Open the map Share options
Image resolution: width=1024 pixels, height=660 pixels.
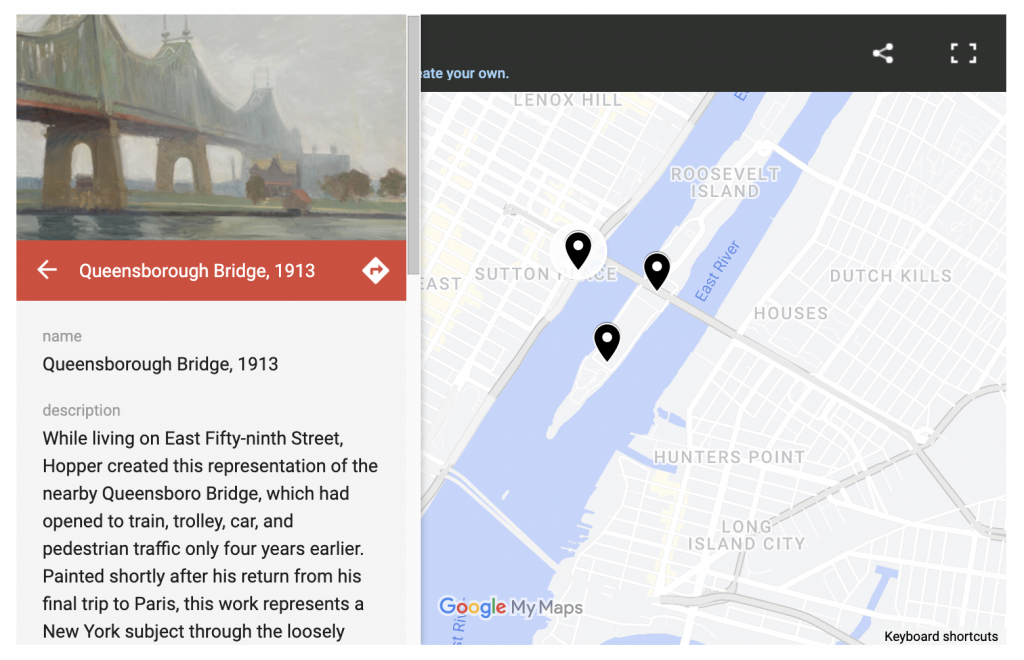click(x=883, y=53)
